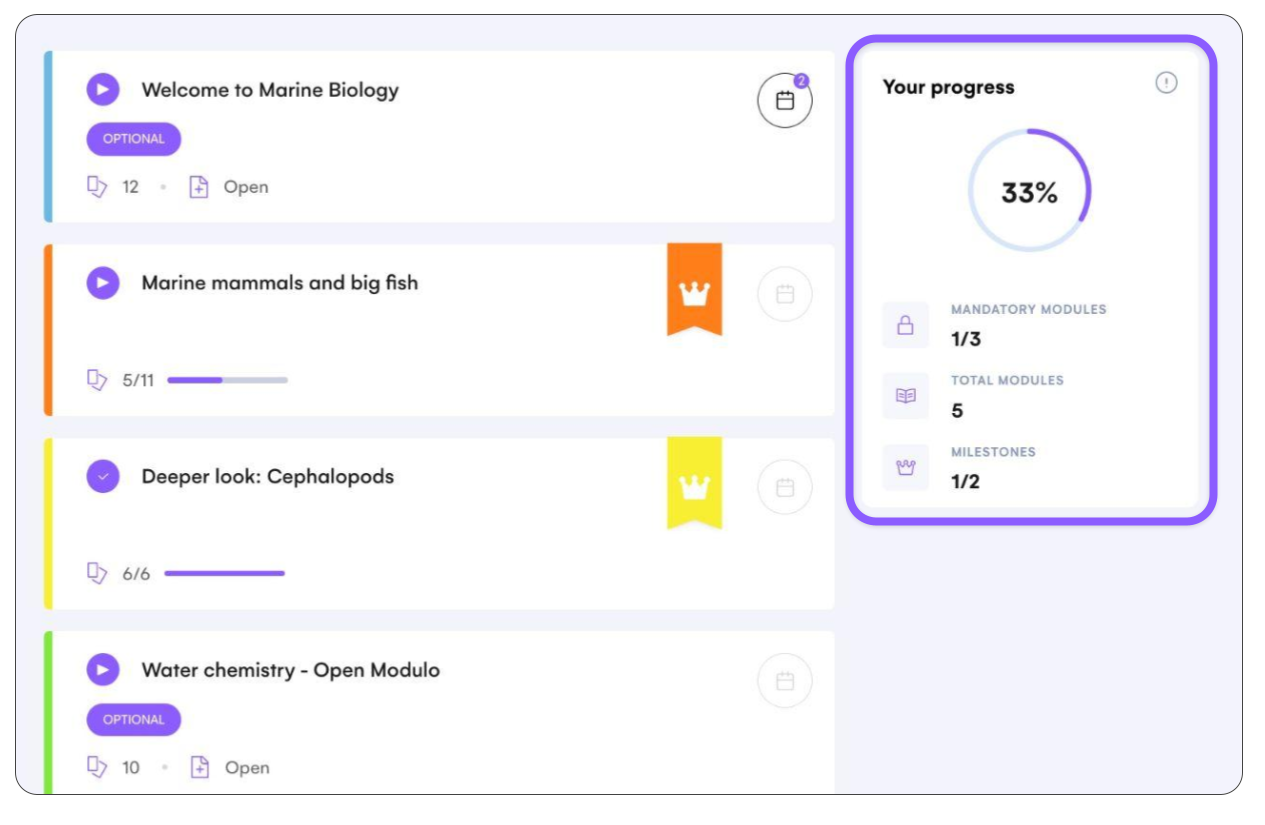The width and height of the screenshot is (1265, 825).
Task: Click the Open document icon in Water chemistry card
Action: [199, 767]
